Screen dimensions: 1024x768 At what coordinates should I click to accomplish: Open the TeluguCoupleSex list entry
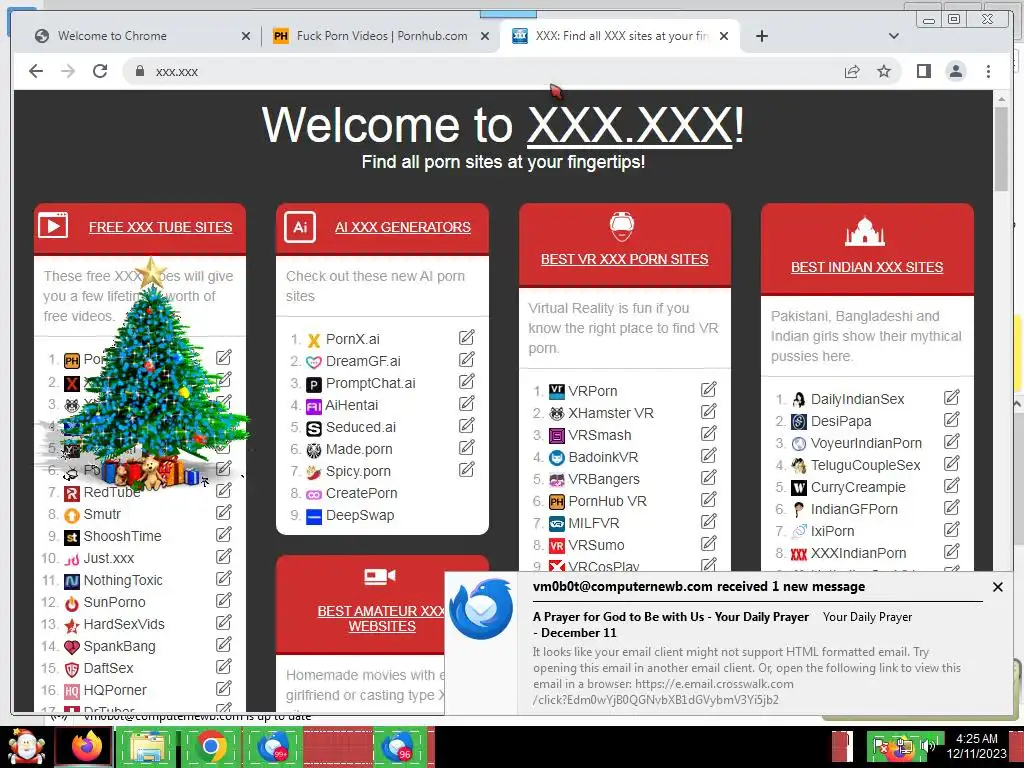point(865,465)
